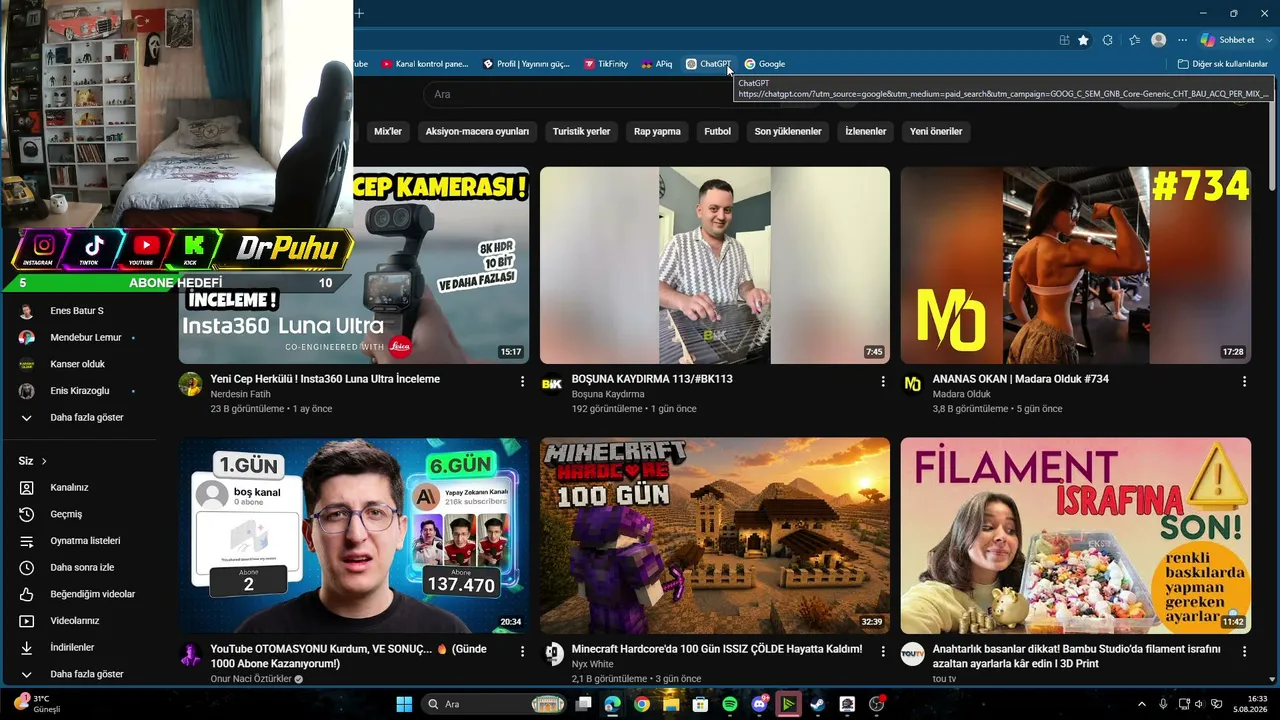Open the TikFinity bookmark
The image size is (1280, 720).
(606, 64)
